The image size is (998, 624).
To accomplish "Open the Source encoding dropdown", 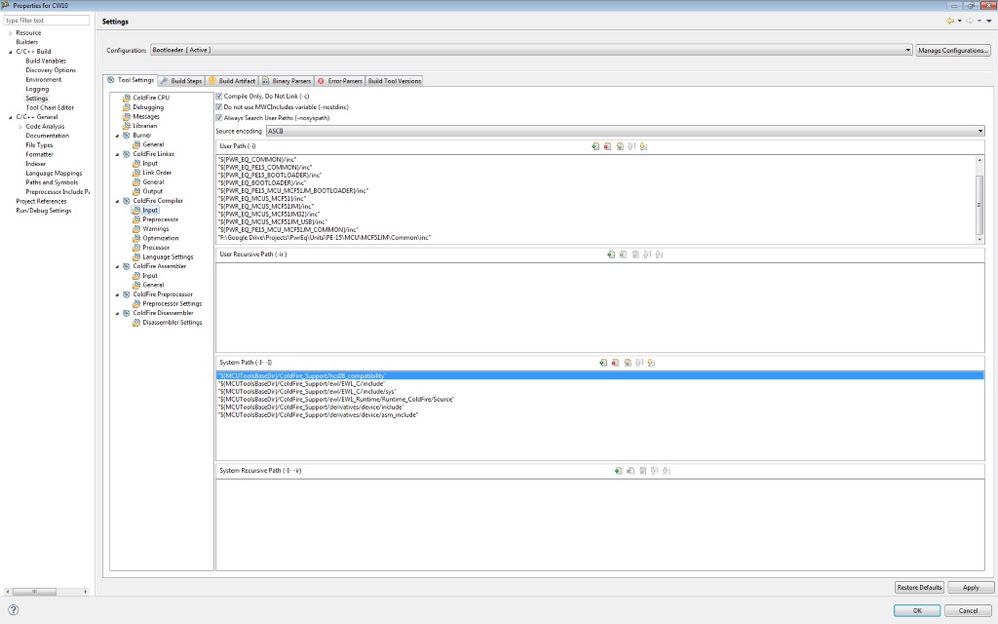I will tap(625, 131).
